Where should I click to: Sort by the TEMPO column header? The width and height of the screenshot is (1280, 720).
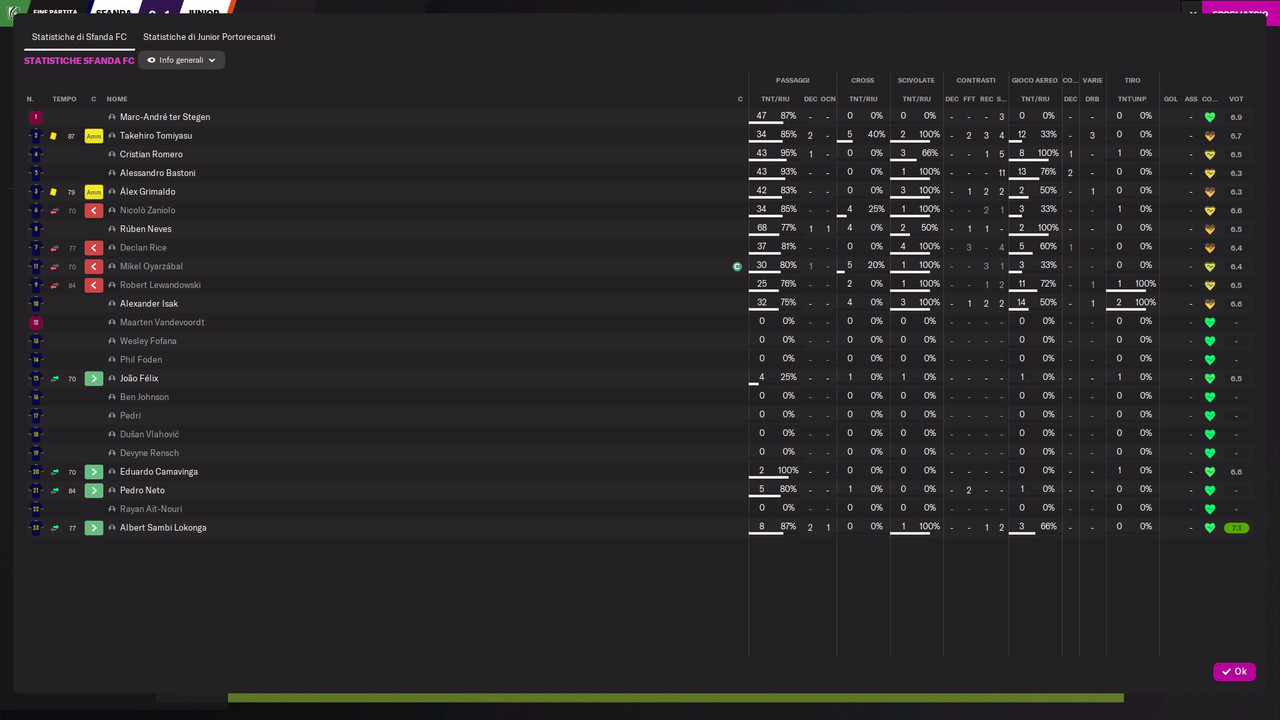click(64, 99)
